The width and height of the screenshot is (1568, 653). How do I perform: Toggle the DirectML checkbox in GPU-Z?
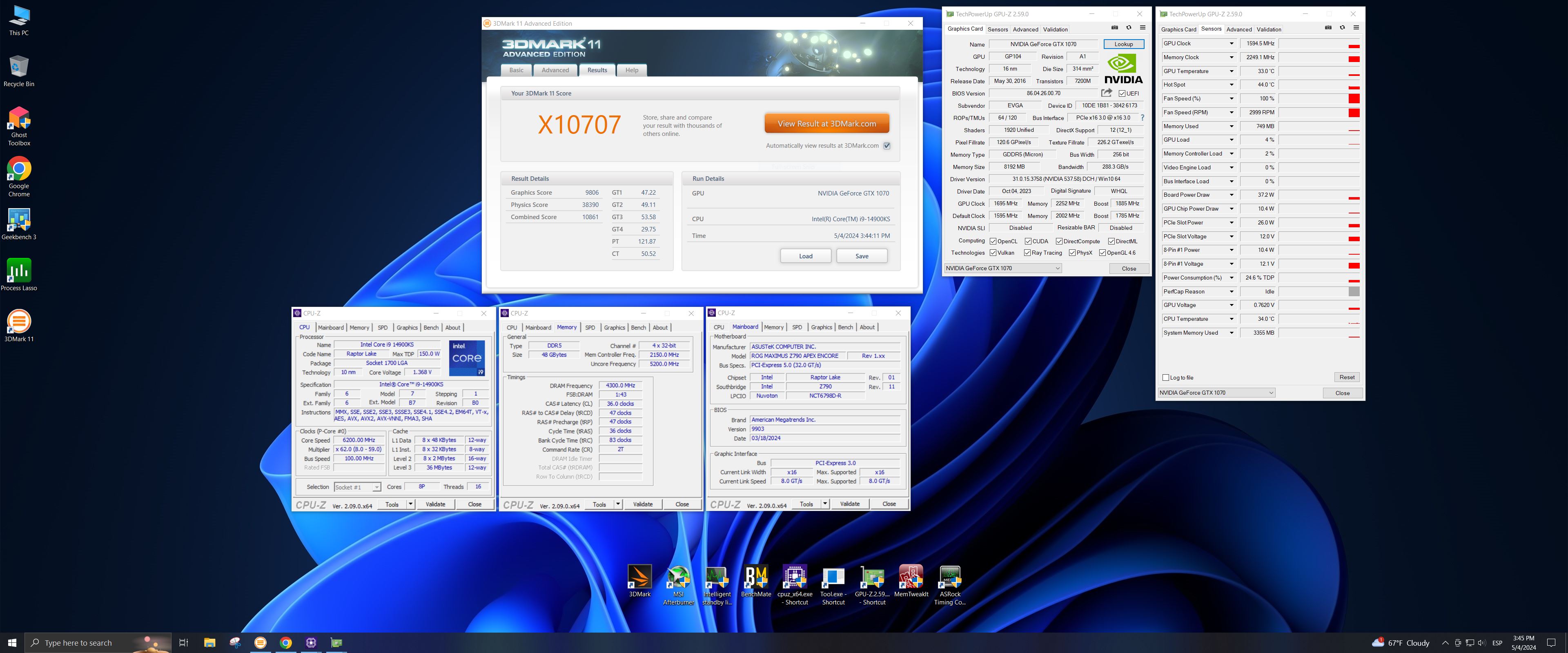click(x=1111, y=241)
